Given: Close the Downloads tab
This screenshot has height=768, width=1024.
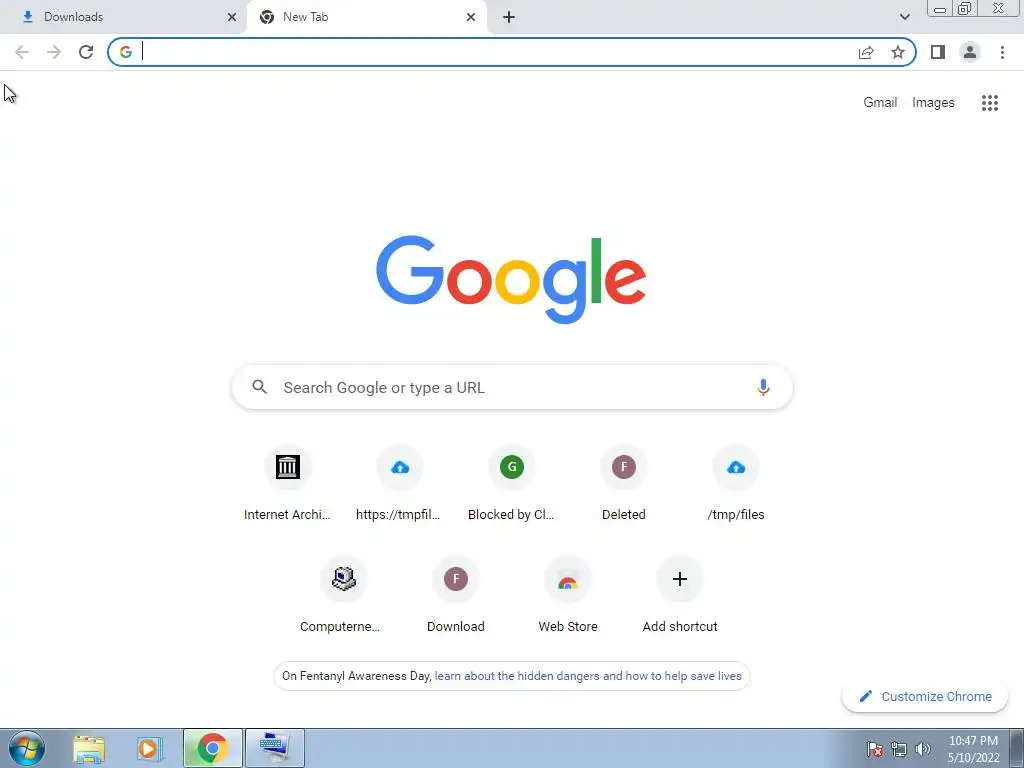Looking at the screenshot, I should (232, 17).
